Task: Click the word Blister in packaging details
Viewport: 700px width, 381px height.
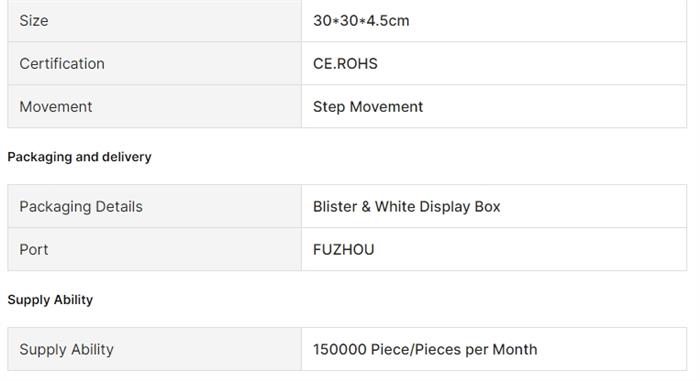Action: pyautogui.click(x=335, y=206)
